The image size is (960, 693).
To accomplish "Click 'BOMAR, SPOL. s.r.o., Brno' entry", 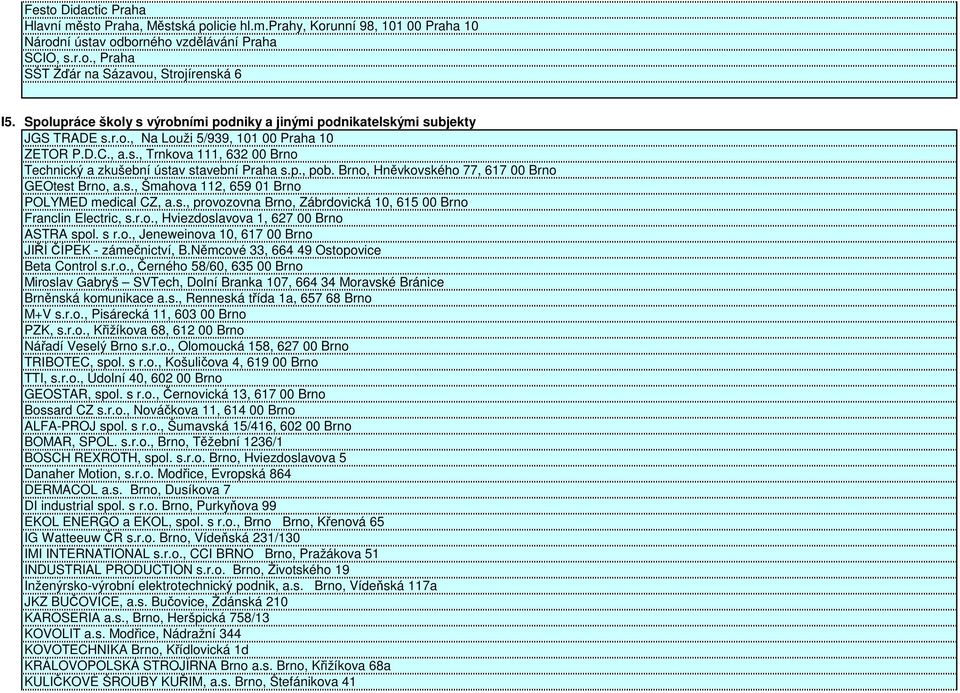I will point(489,441).
